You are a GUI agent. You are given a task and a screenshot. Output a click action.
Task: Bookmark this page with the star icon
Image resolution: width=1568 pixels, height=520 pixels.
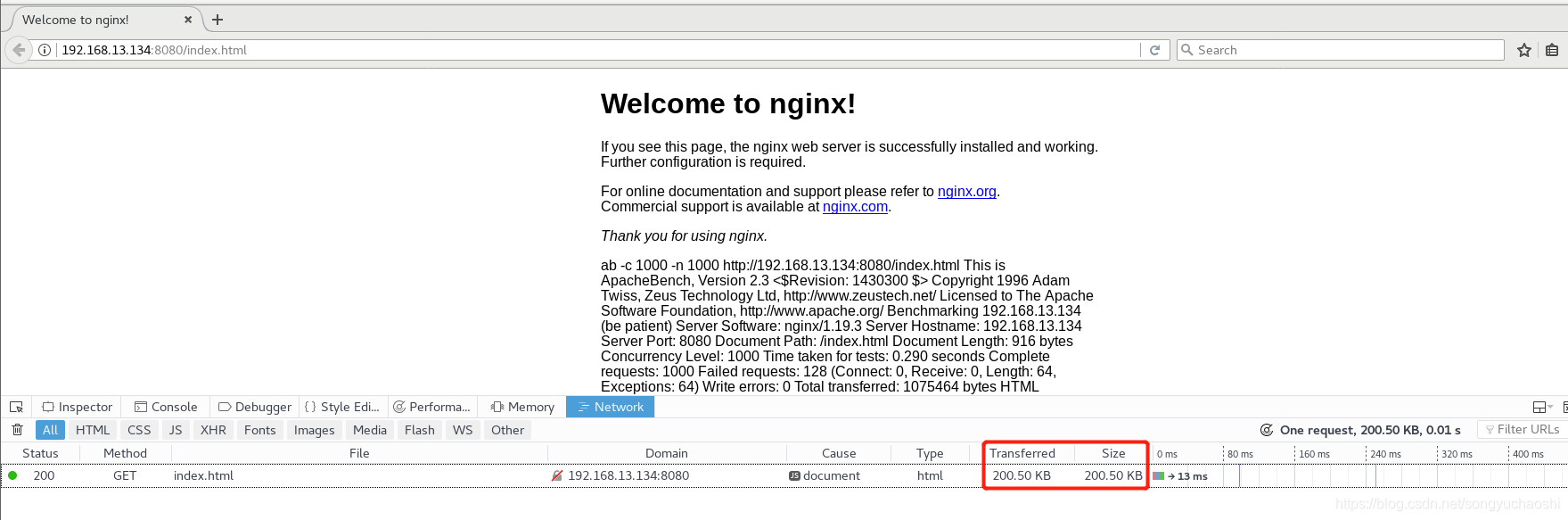point(1524,50)
